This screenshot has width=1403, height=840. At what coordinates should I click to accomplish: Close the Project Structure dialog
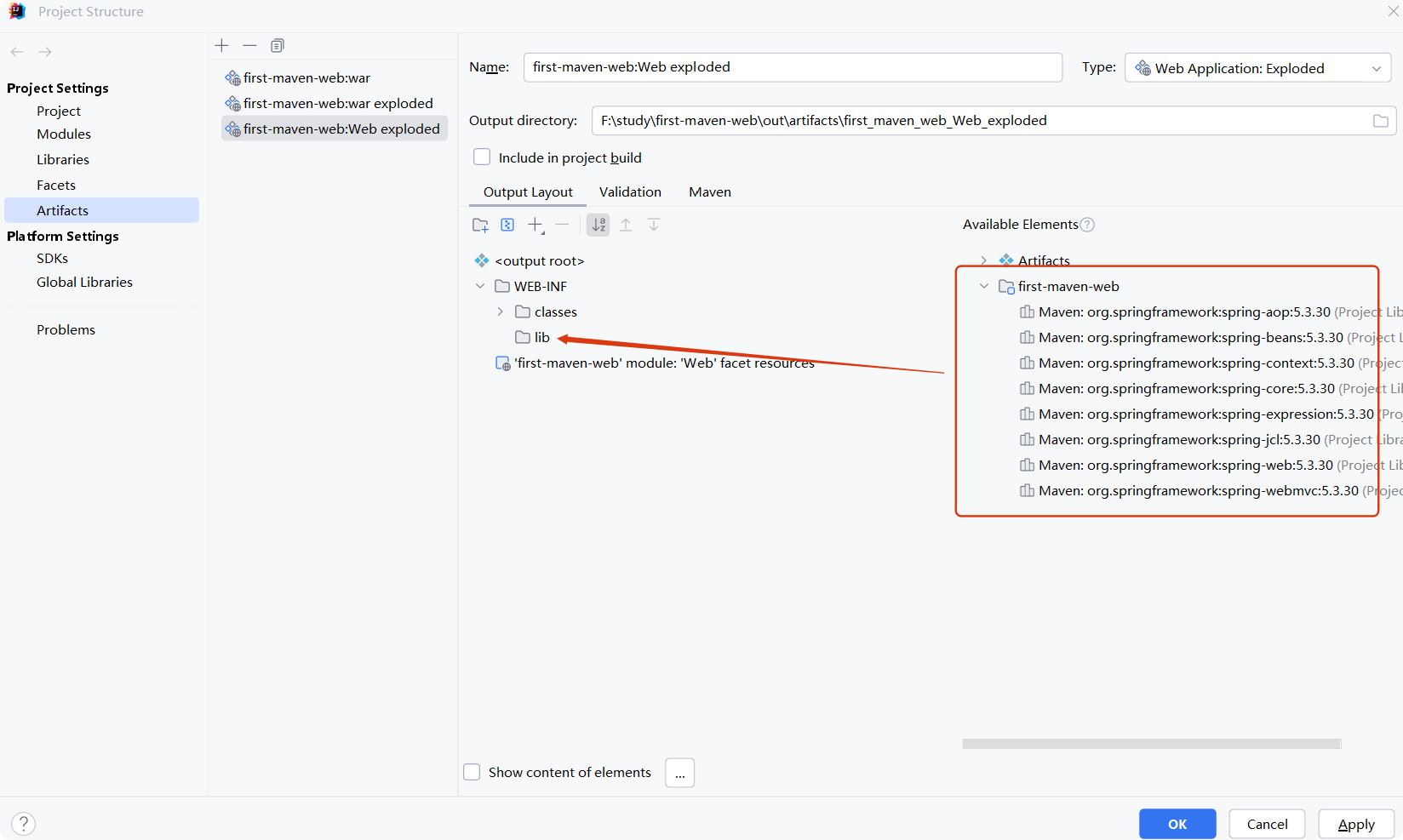(x=1393, y=11)
